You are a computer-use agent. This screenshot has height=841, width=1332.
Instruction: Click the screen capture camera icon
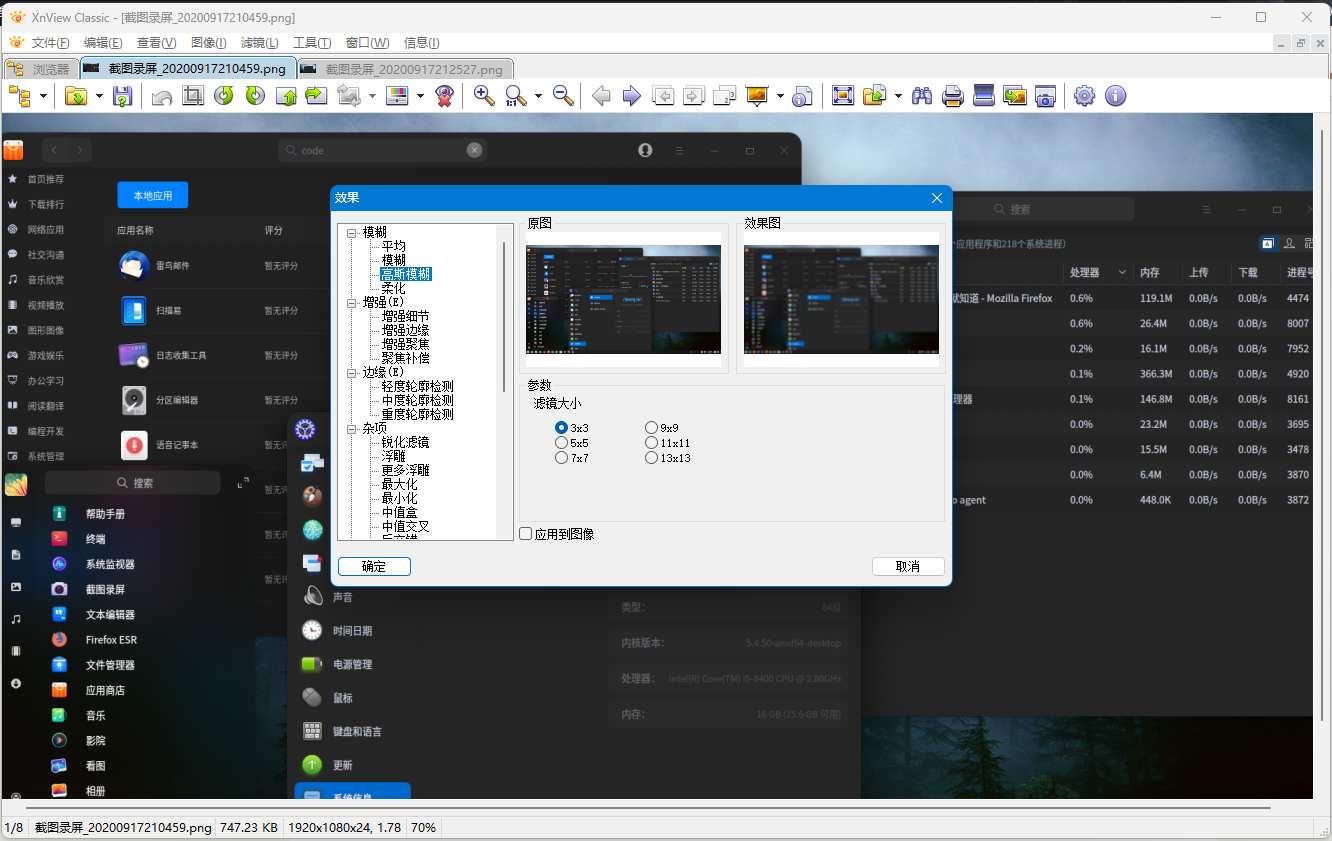click(1046, 96)
